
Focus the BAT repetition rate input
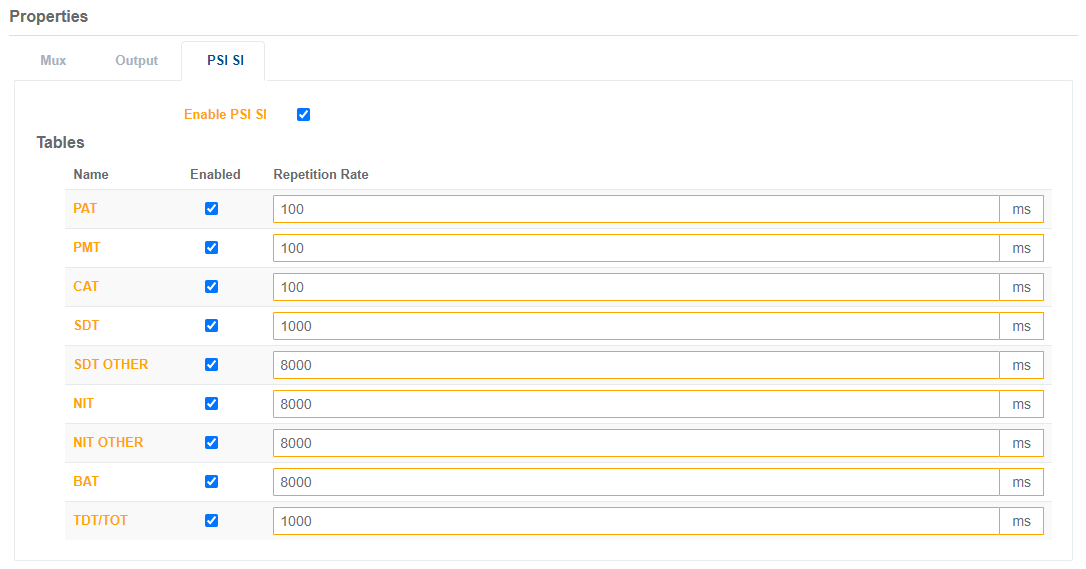[635, 482]
